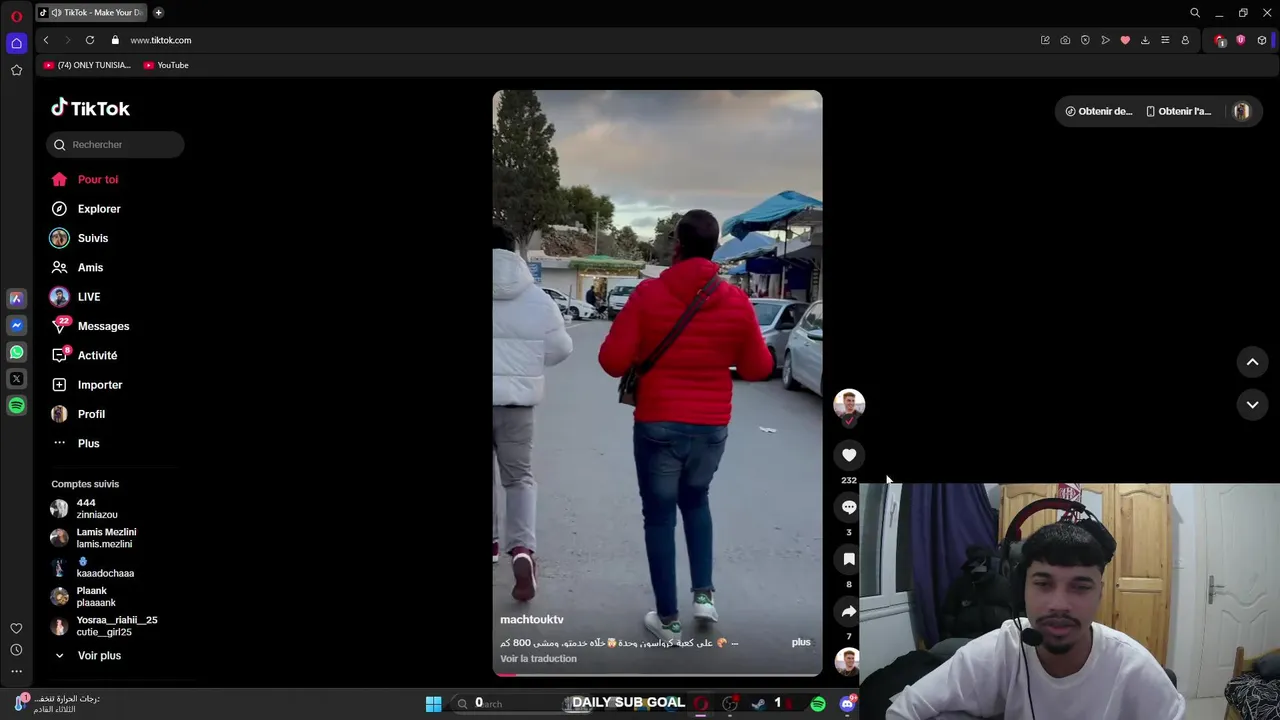
Task: Open Aria AI in Opera sidebar
Action: click(x=16, y=298)
